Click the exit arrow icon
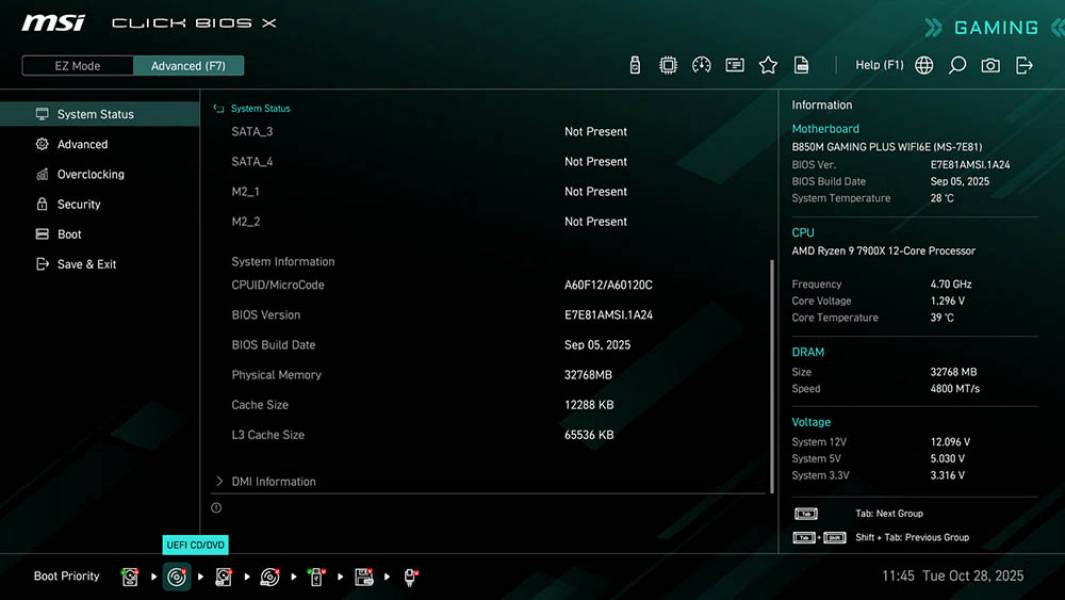The width and height of the screenshot is (1065, 600). tap(1022, 64)
